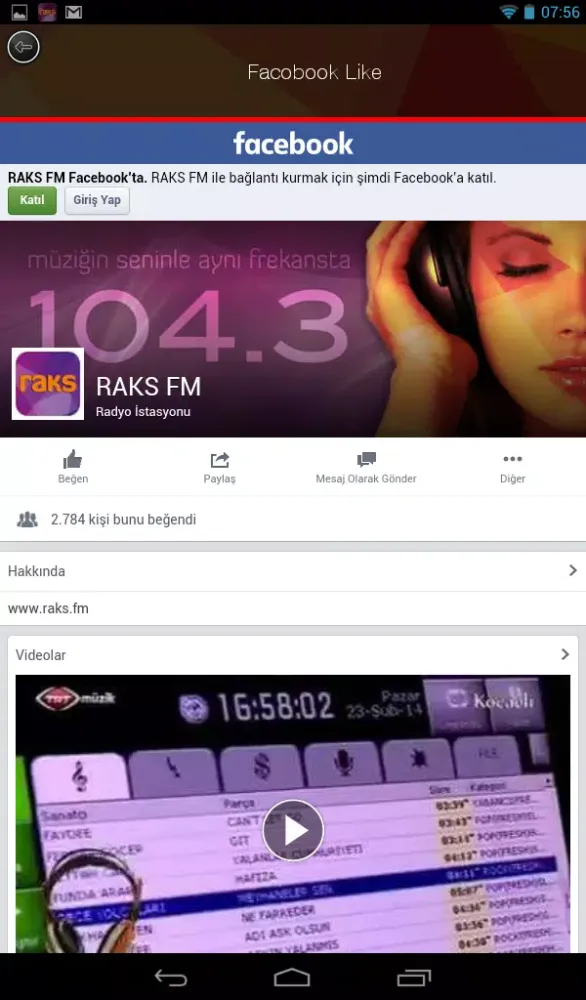This screenshot has height=1000, width=586.
Task: Tap the Android recent apps button
Action: (414, 977)
